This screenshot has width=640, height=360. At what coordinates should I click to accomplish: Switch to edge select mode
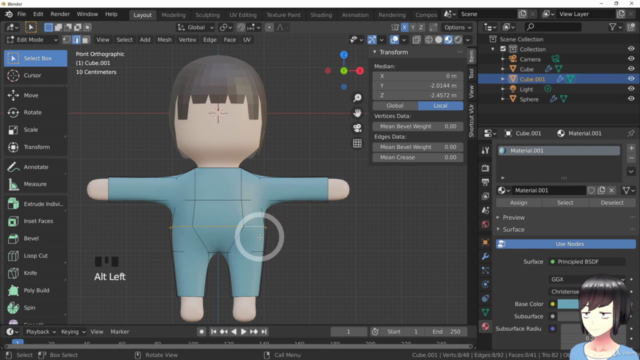76,40
